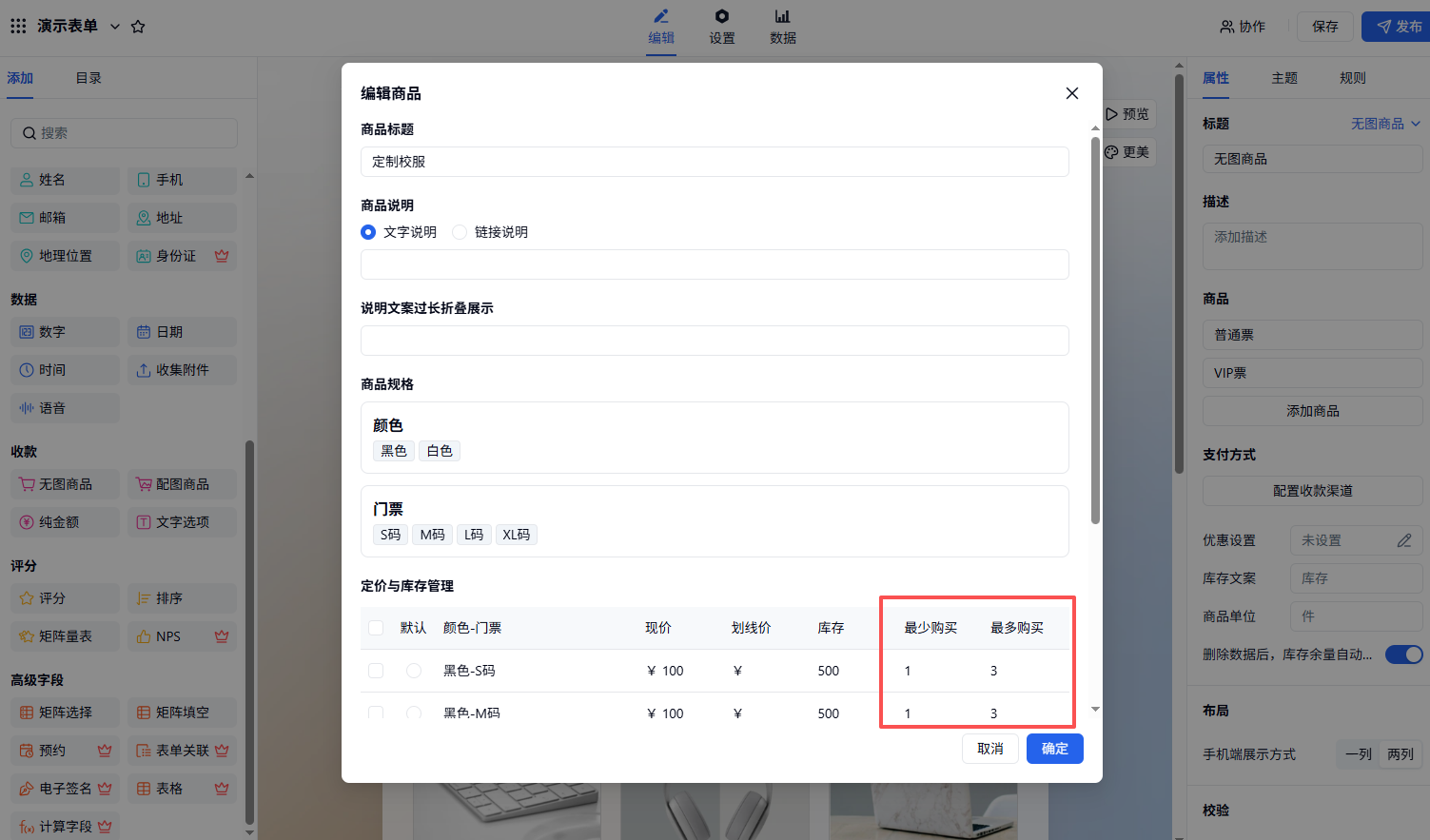Screen dimensions: 1430x840
Task: Tick the select-all checkbox in pricing header
Action: 376,628
